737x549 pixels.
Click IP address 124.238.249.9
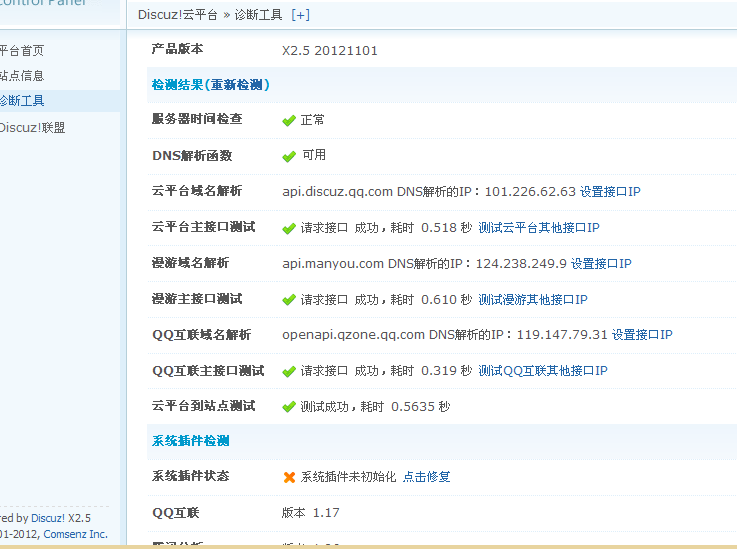(x=521, y=264)
